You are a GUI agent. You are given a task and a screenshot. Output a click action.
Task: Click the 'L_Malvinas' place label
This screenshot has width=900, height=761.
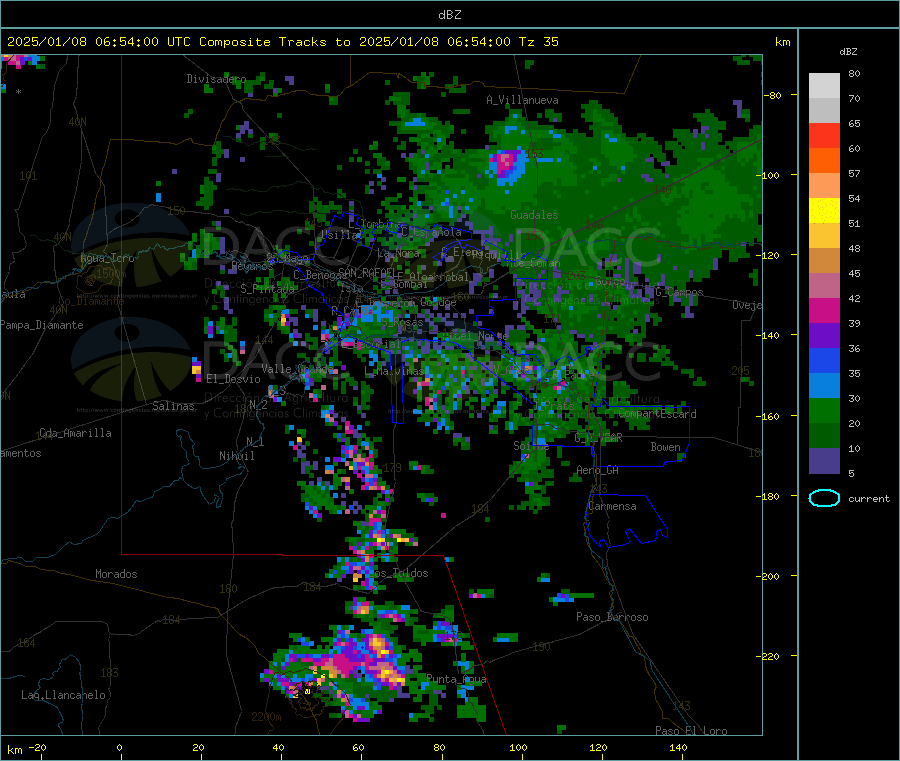(394, 371)
